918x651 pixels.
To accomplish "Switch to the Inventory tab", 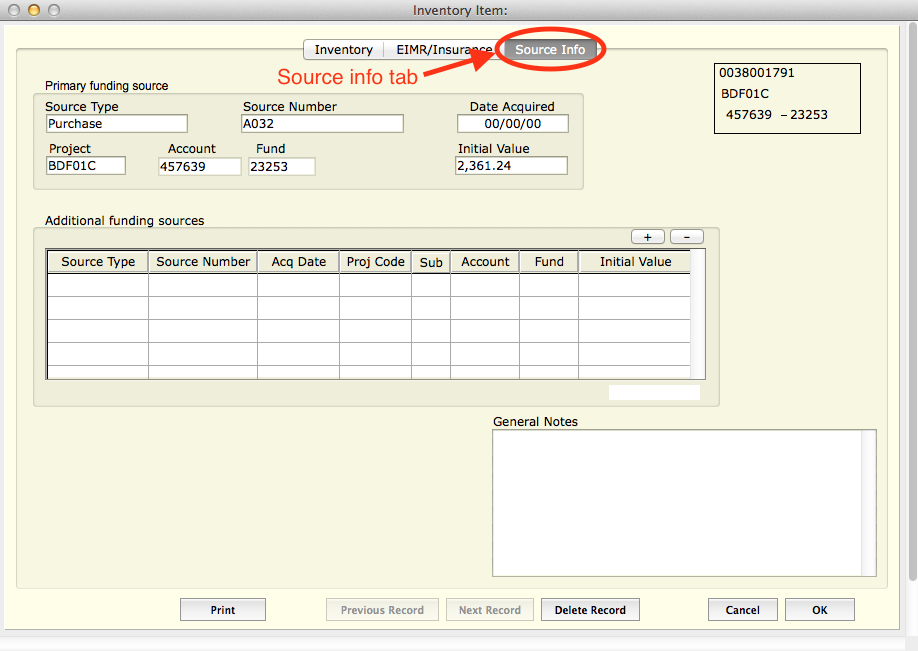I will coord(343,50).
